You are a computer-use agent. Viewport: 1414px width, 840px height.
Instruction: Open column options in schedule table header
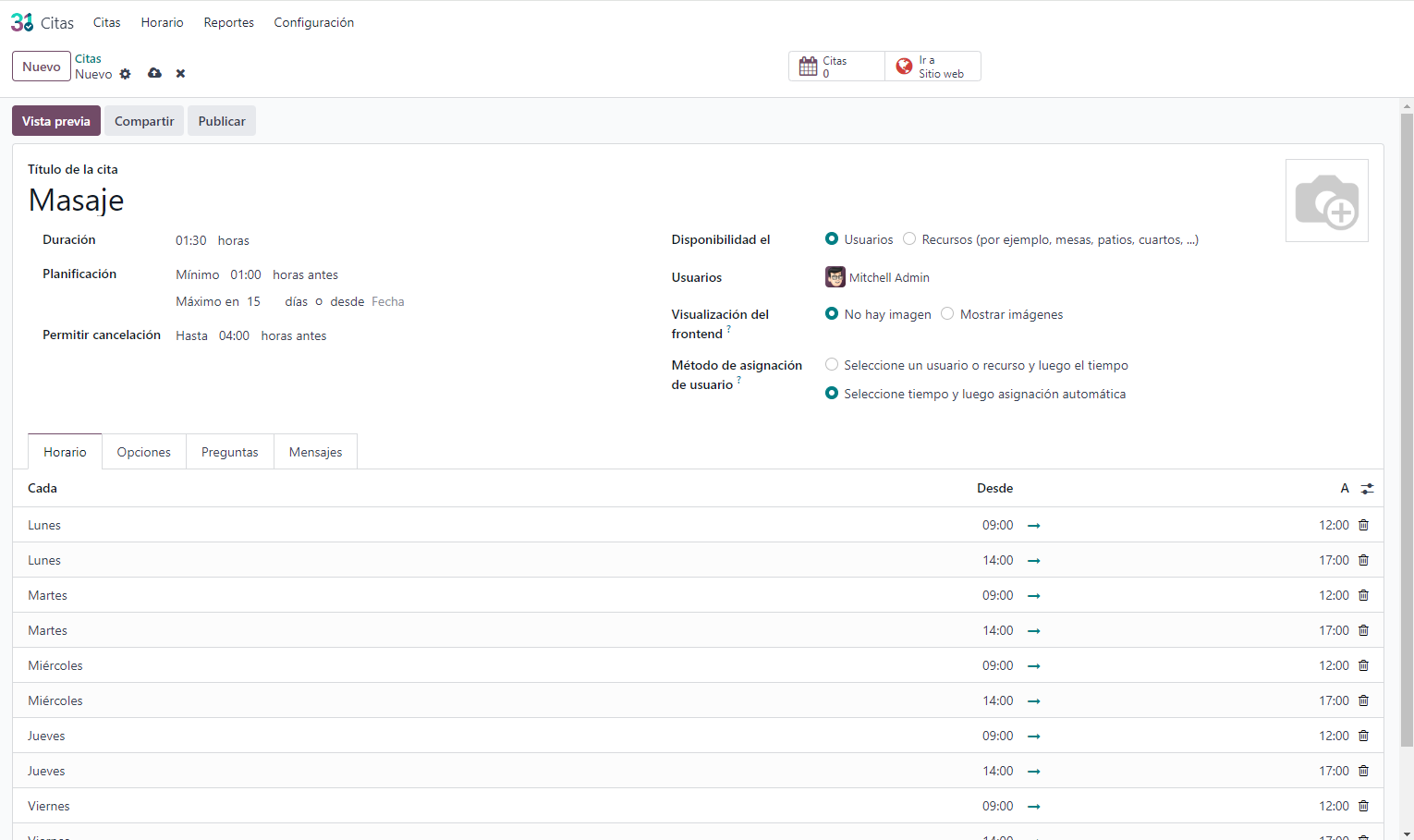[x=1367, y=489]
